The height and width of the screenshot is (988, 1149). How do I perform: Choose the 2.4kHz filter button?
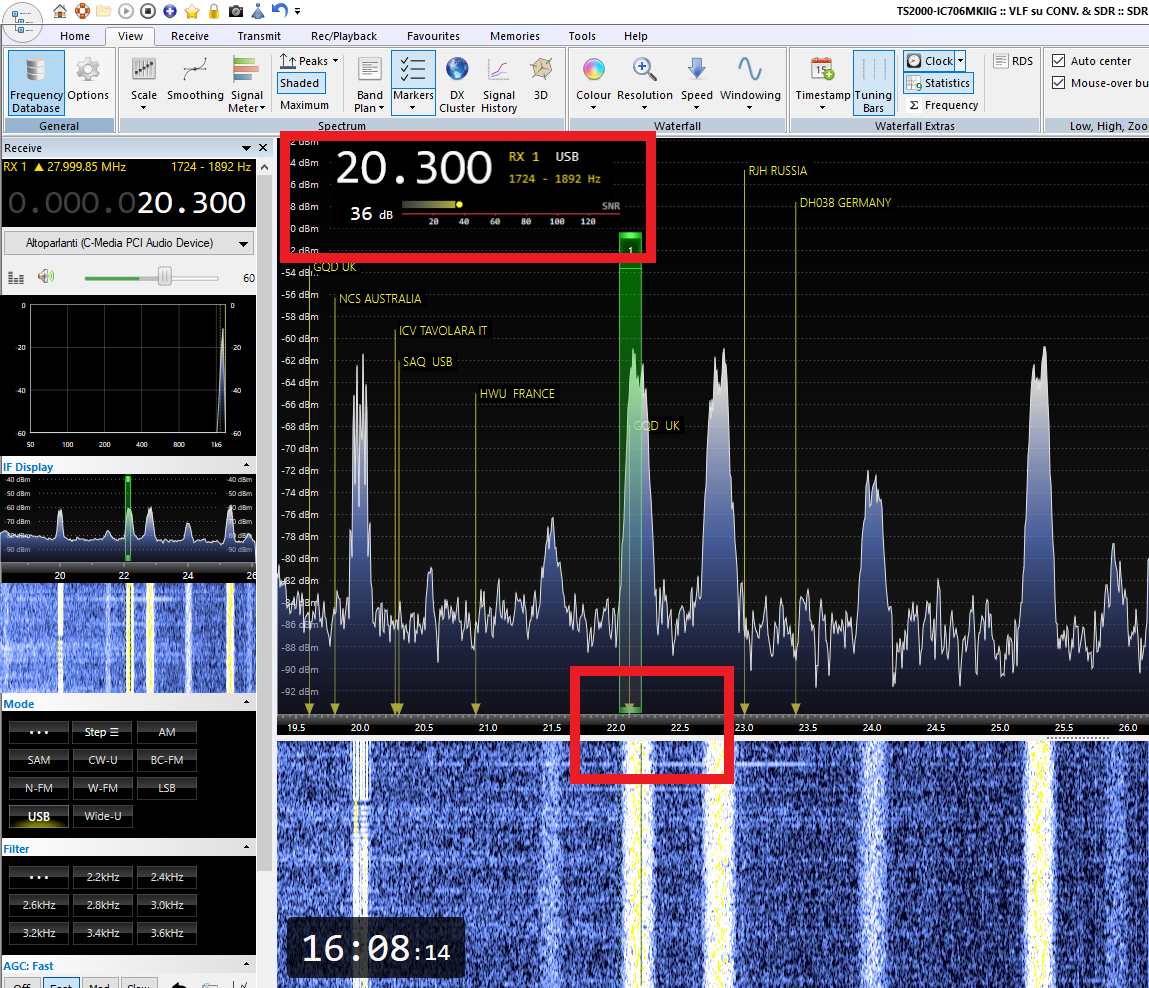[167, 877]
